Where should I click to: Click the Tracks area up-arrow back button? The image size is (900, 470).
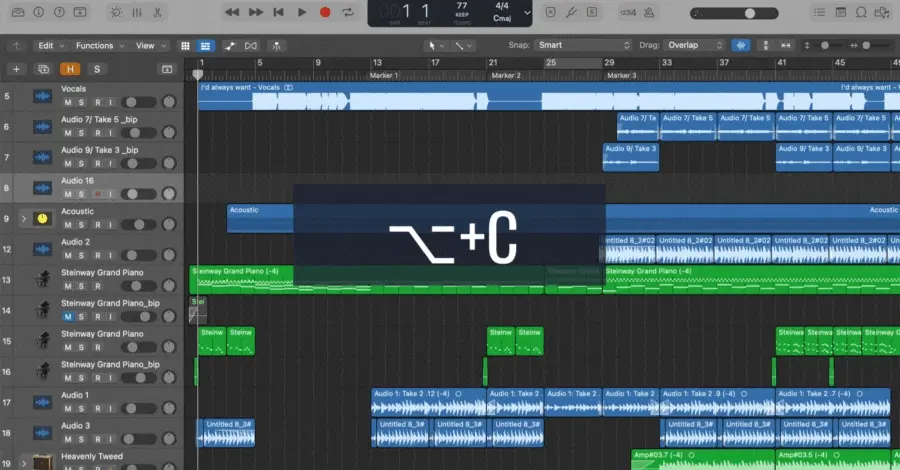click(17, 46)
